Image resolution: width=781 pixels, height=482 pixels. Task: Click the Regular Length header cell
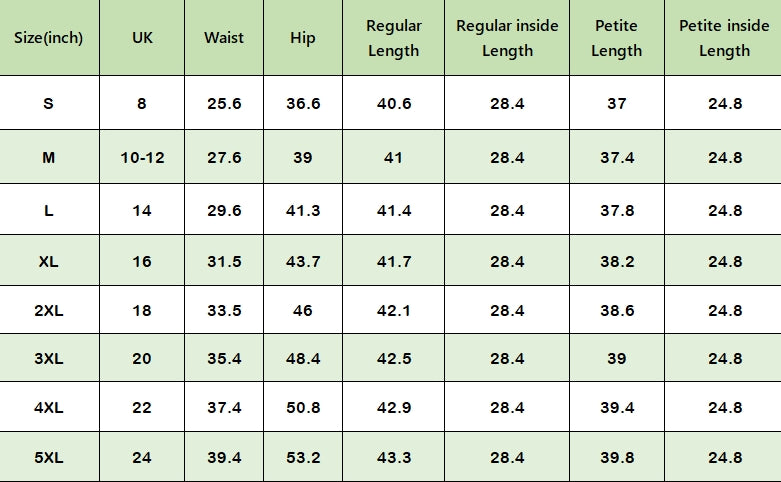(393, 38)
